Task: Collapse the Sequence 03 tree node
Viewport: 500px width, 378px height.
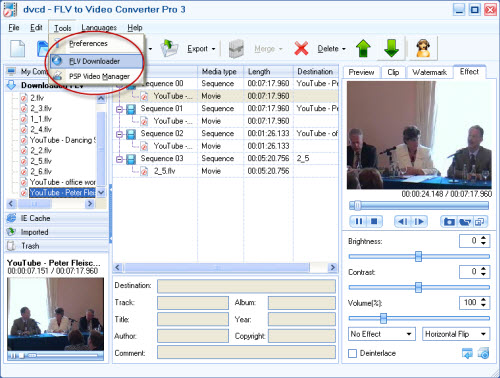Action: [x=119, y=159]
